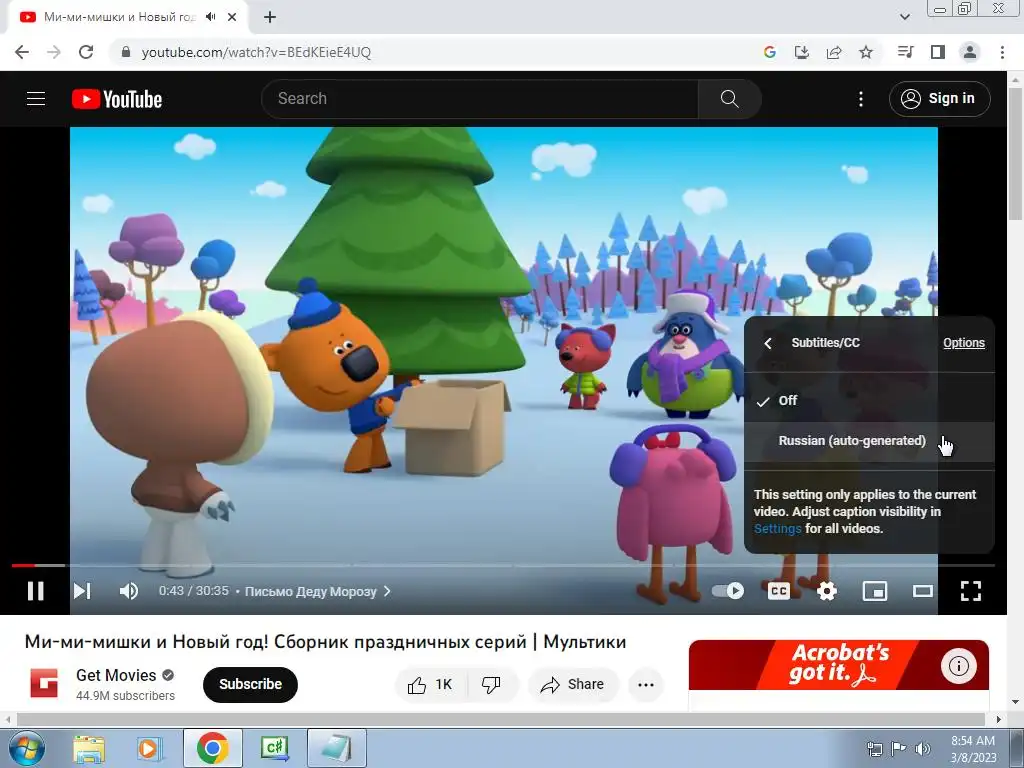Share the video
This screenshot has width=1024, height=768.
(573, 684)
